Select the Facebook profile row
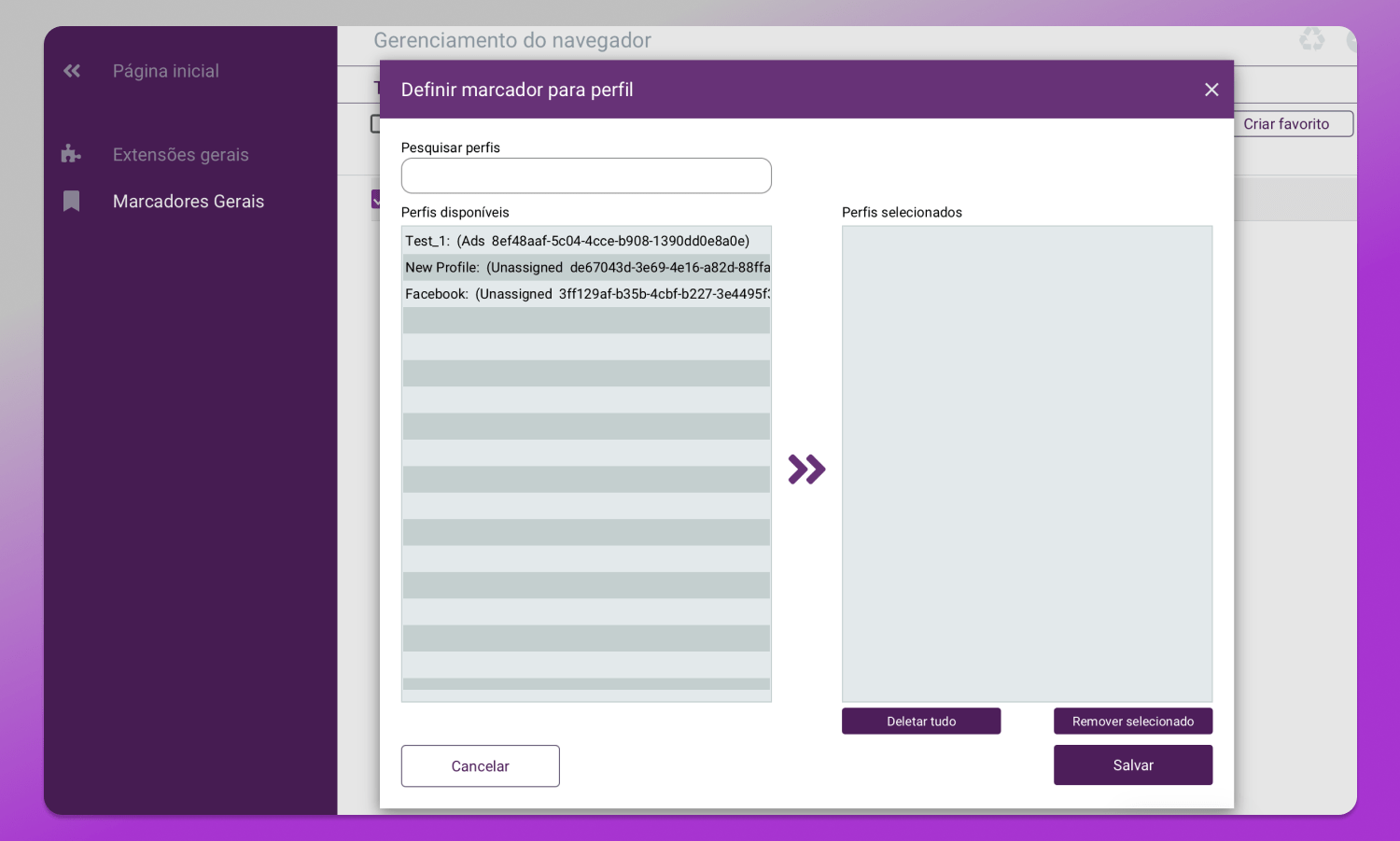This screenshot has width=1400, height=841. coord(586,294)
